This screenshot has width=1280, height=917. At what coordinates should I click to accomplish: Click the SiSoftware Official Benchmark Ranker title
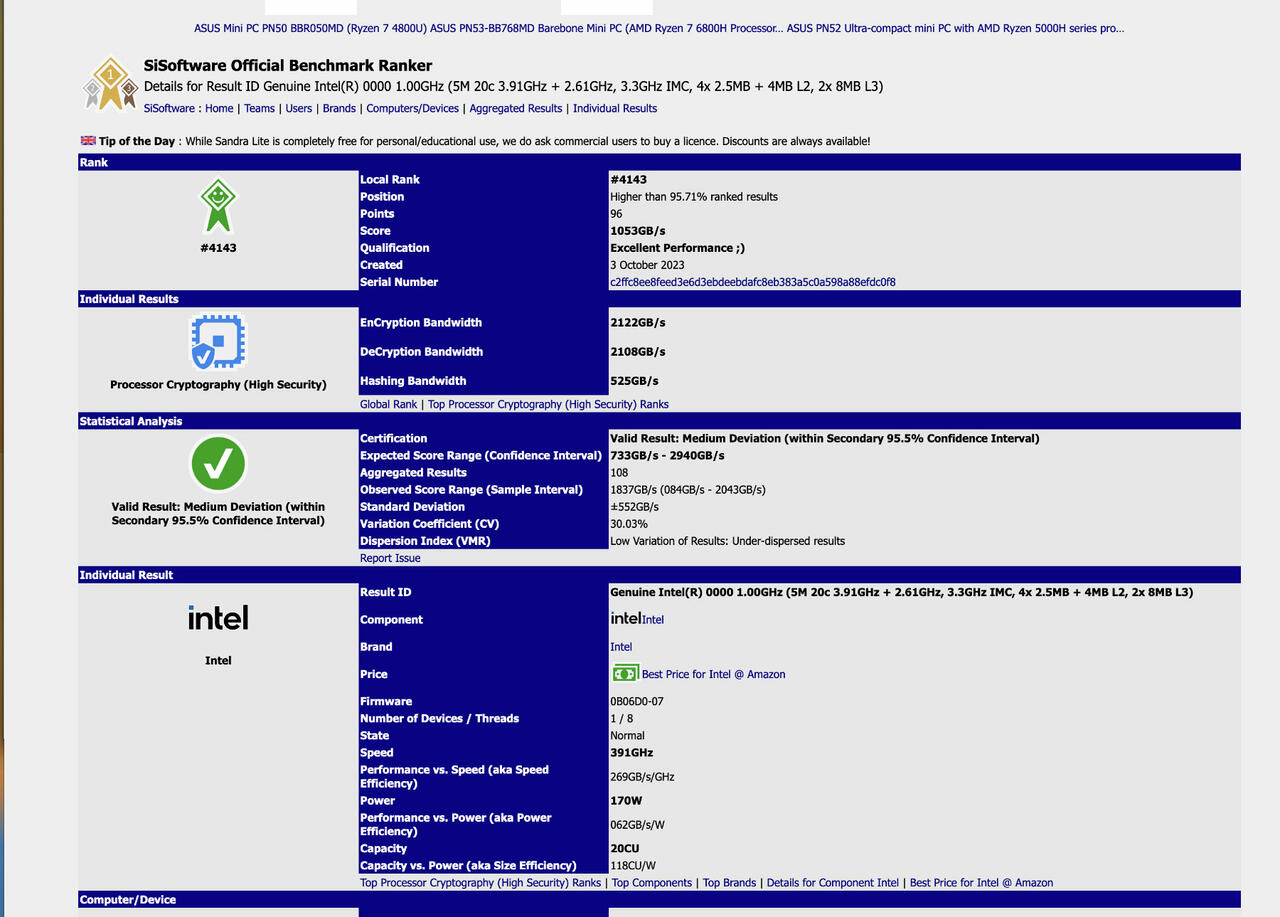click(288, 67)
